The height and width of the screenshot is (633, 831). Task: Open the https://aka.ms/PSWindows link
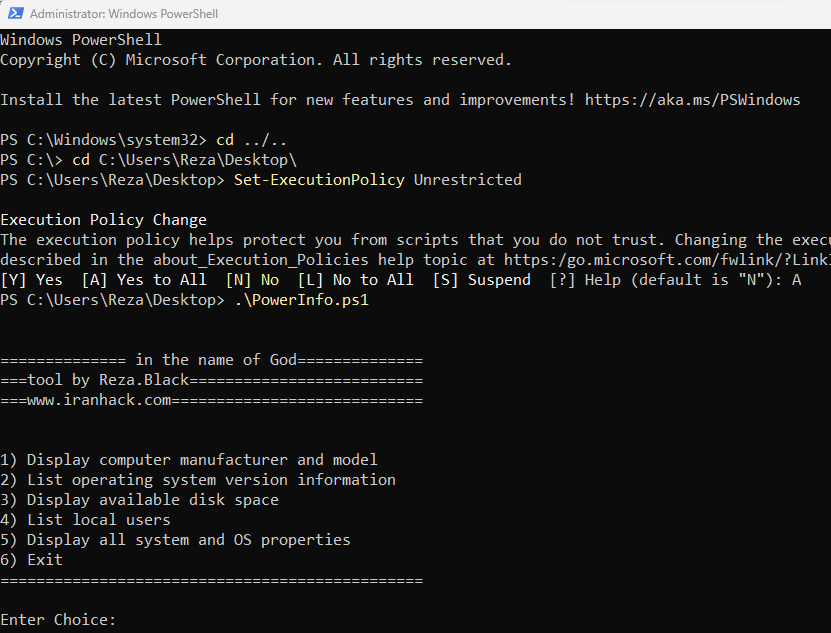693,100
